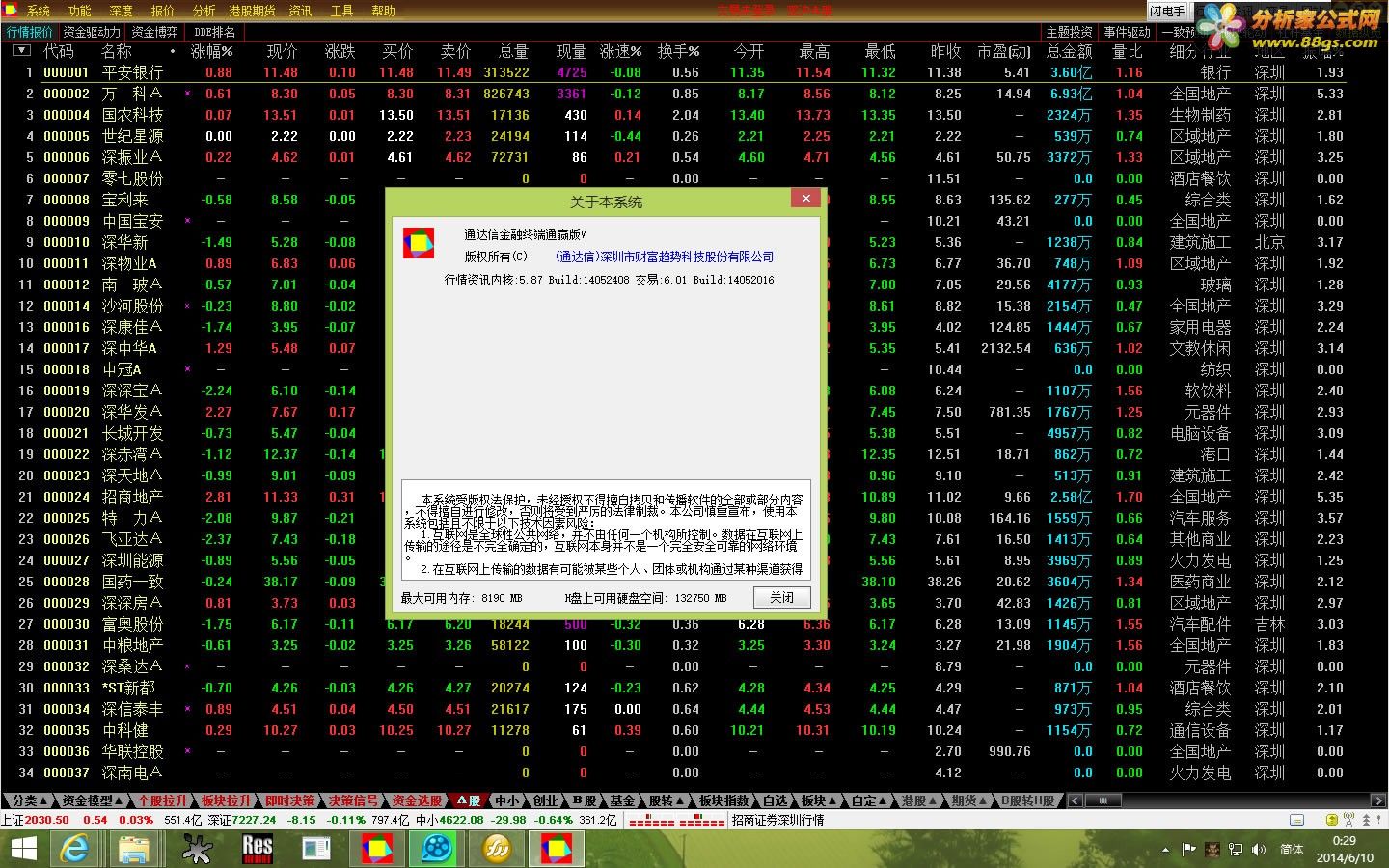
Task: Open the film-reel media player taskbar icon
Action: point(437,849)
